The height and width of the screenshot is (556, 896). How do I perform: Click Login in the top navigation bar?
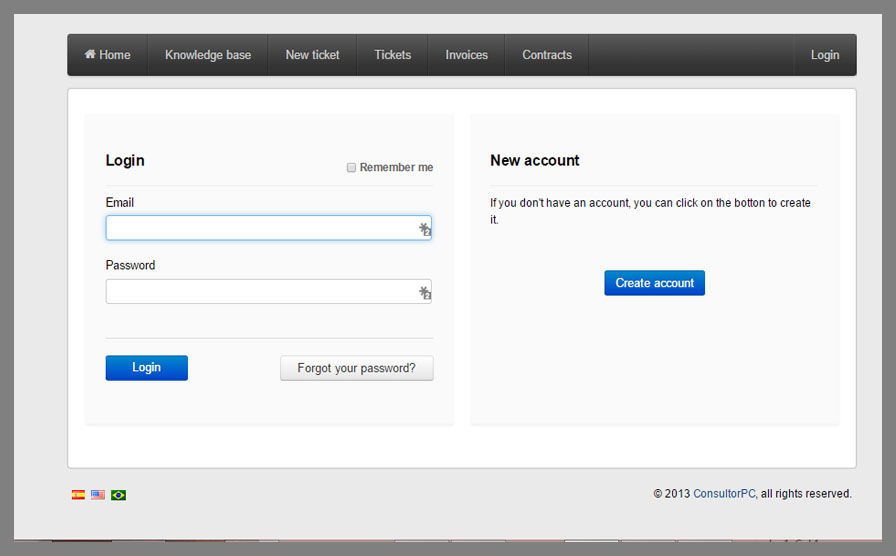(x=825, y=55)
